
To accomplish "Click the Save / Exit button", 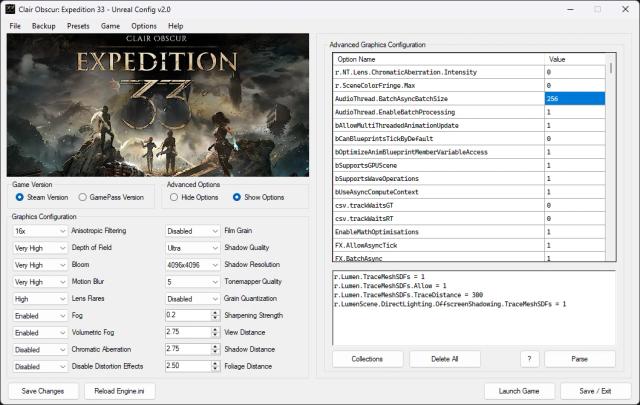I will [595, 391].
